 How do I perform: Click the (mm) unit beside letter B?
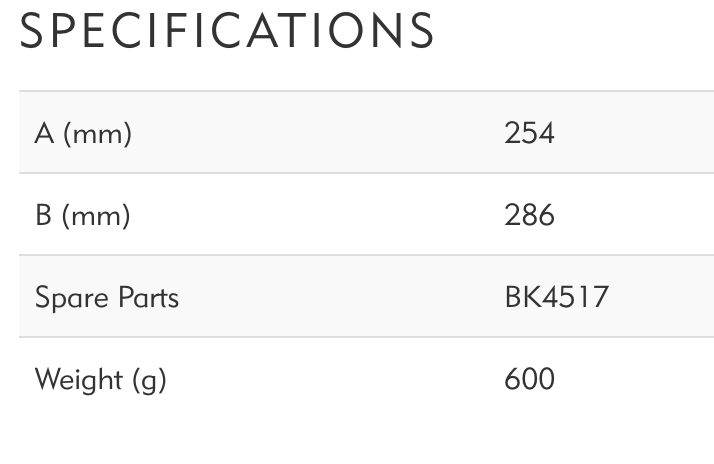pyautogui.click(x=97, y=215)
